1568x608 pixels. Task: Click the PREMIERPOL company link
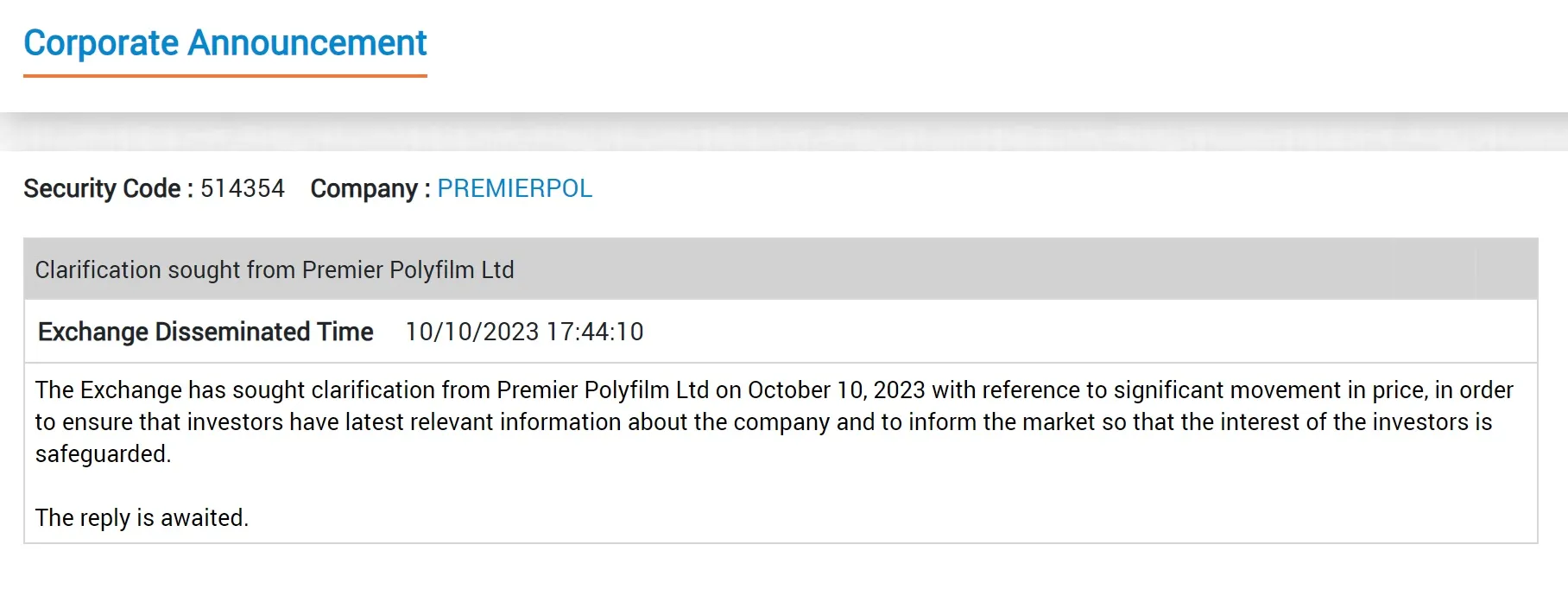tap(514, 188)
